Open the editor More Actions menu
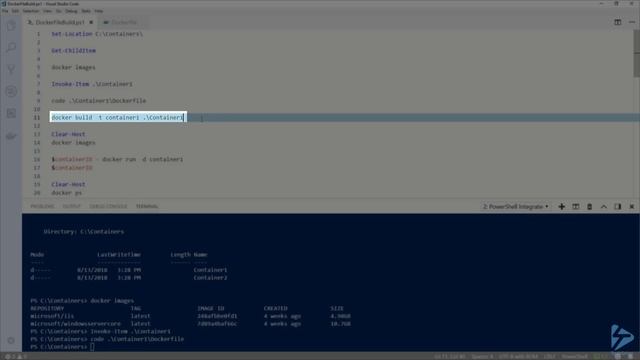This screenshot has height=360, width=640. coord(631,22)
